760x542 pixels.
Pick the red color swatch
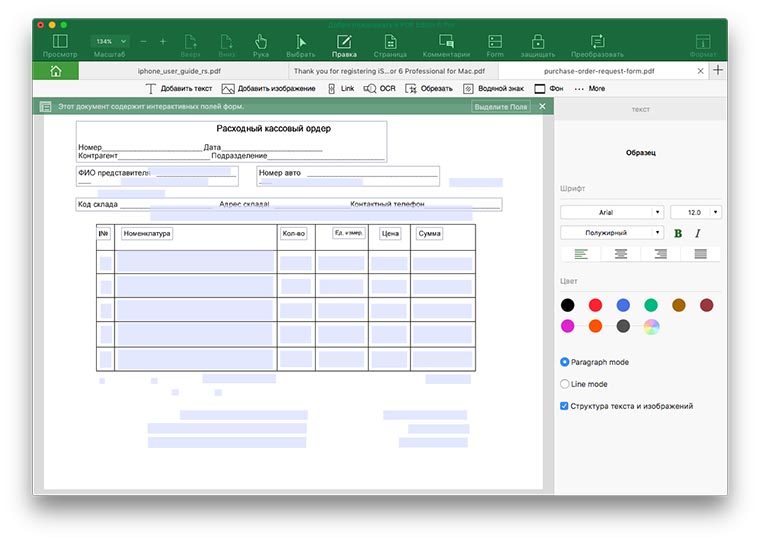click(595, 304)
